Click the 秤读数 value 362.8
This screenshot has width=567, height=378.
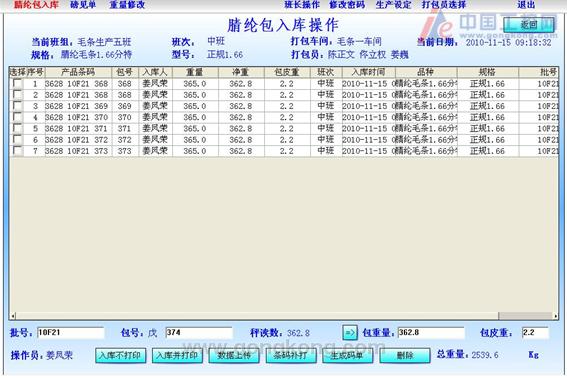[298, 333]
